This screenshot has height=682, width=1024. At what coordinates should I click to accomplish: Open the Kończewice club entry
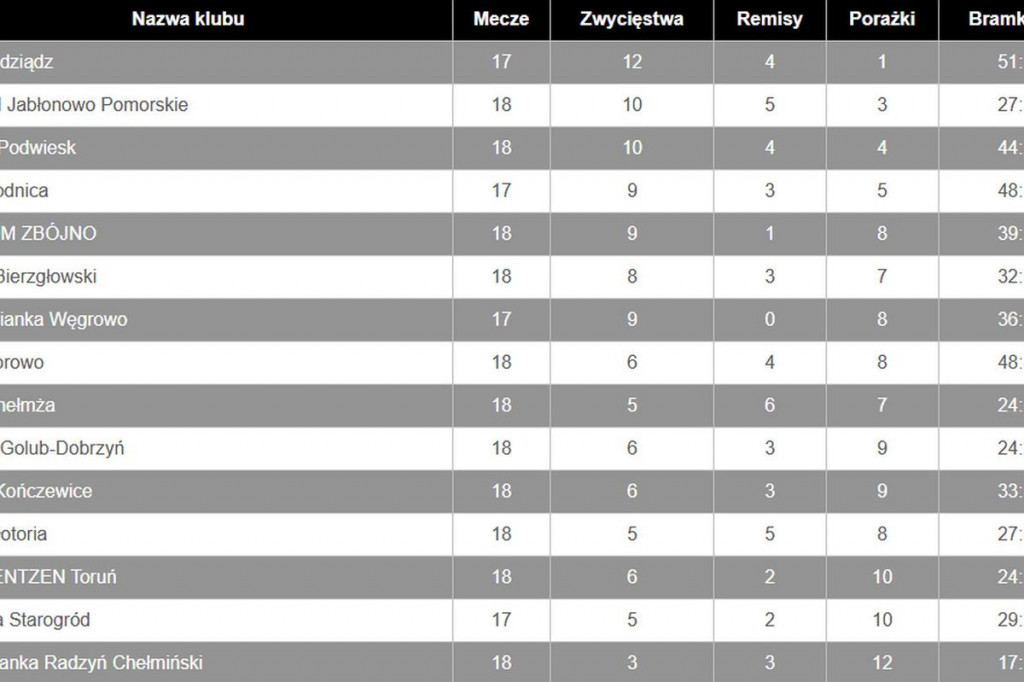pyautogui.click(x=46, y=491)
